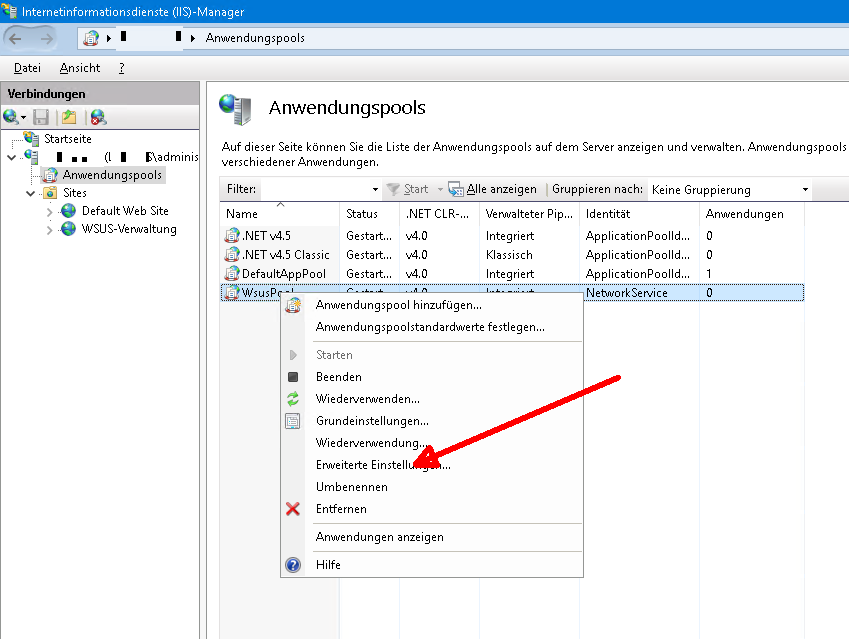The image size is (849, 639).
Task: Expand the Default Web Site tree node
Action: pos(51,211)
